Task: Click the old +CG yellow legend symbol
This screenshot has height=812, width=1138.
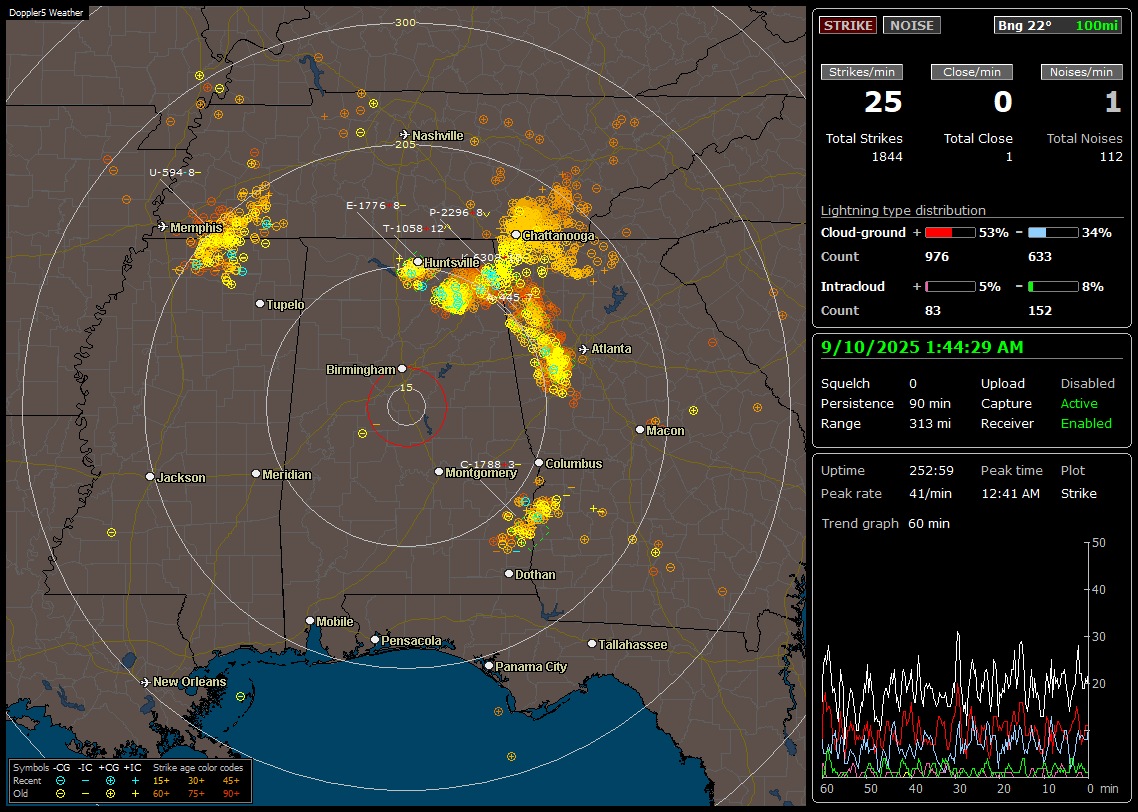Action: (110, 794)
